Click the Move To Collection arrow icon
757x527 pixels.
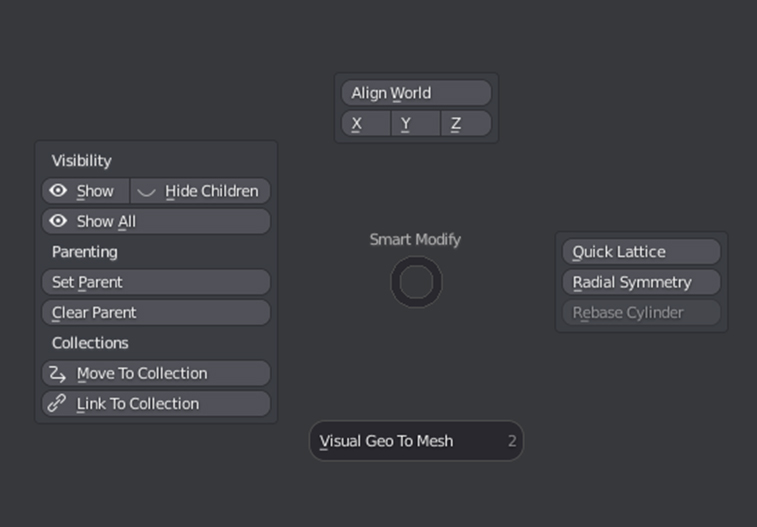(x=58, y=374)
